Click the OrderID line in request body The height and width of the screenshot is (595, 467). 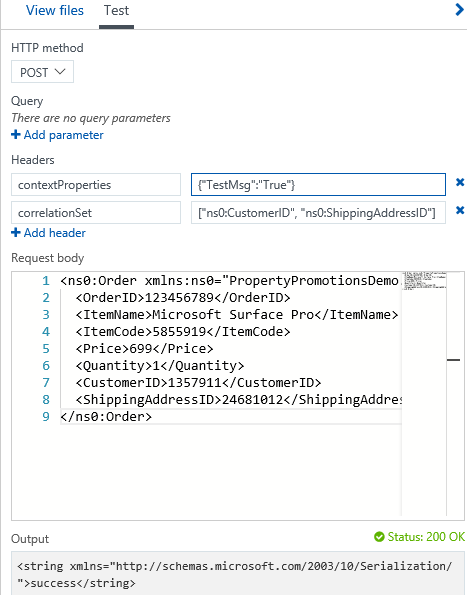tap(183, 298)
